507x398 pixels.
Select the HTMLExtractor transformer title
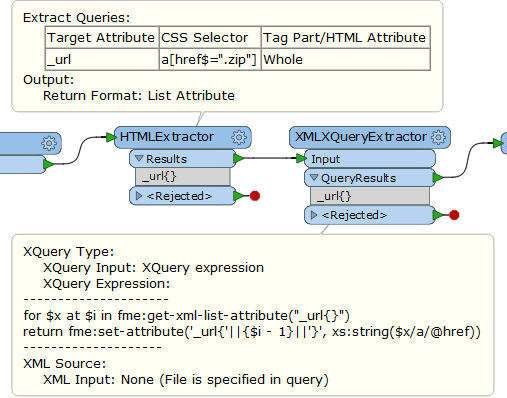coord(167,137)
